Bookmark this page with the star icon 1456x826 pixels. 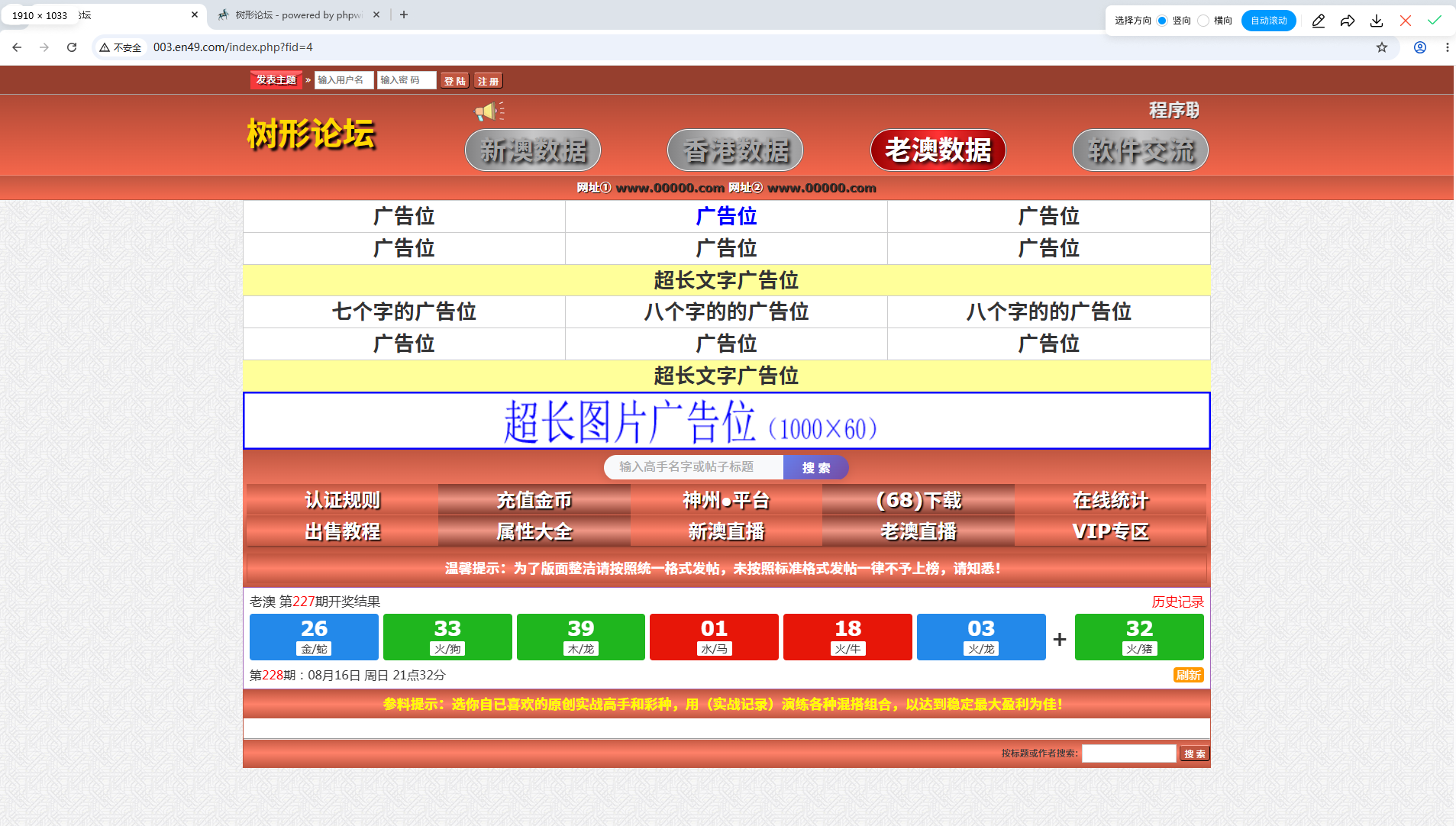pyautogui.click(x=1382, y=47)
